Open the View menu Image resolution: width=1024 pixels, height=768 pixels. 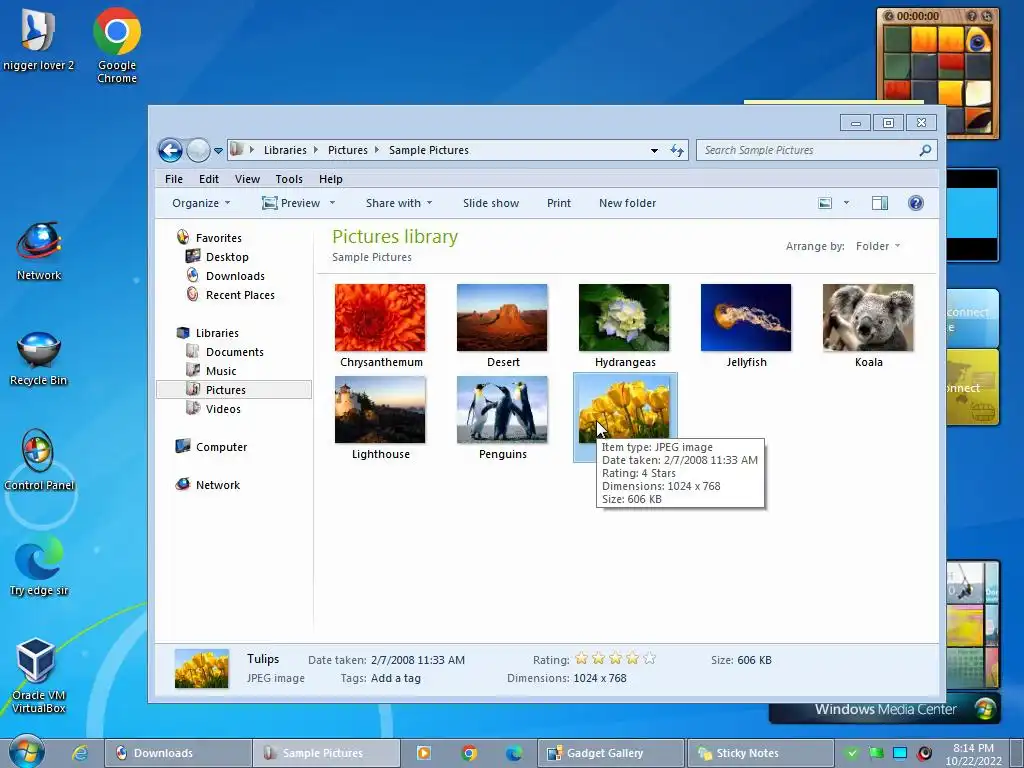point(248,179)
